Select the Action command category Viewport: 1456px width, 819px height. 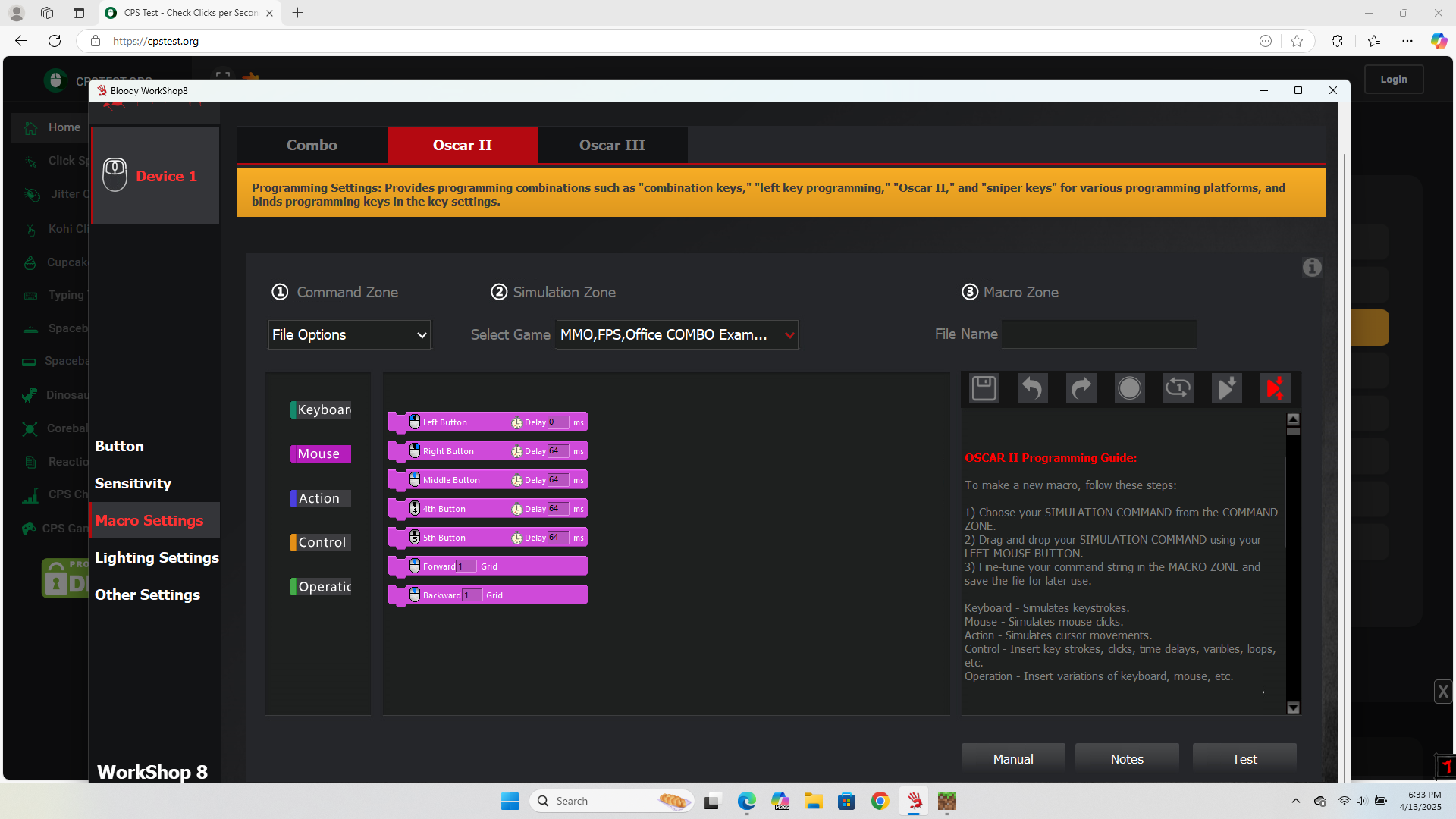click(x=320, y=498)
